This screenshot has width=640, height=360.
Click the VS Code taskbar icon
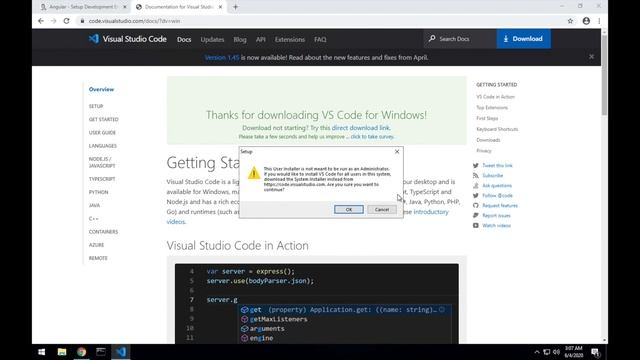coord(121,352)
